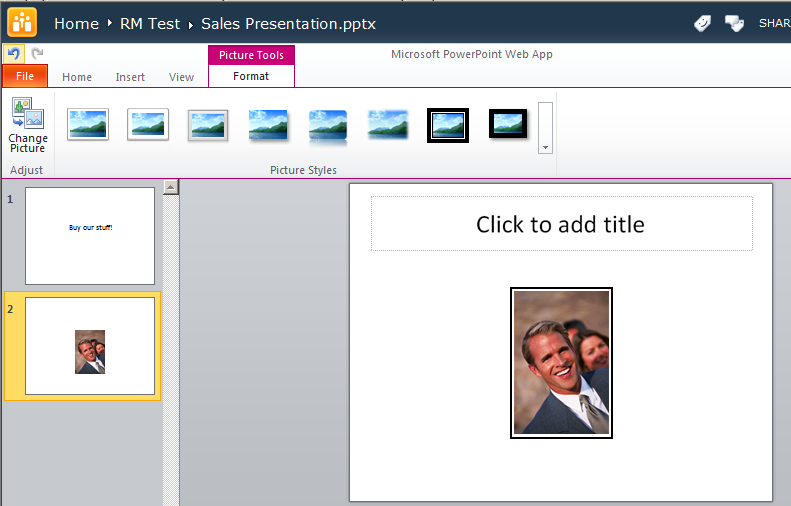This screenshot has height=506, width=791.
Task: Apply the double black frame picture style
Action: pyautogui.click(x=448, y=125)
